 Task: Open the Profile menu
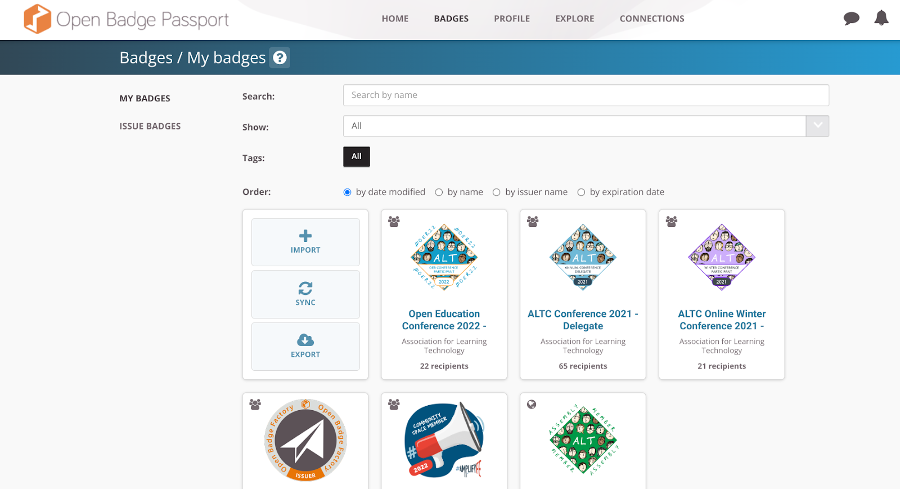[512, 18]
